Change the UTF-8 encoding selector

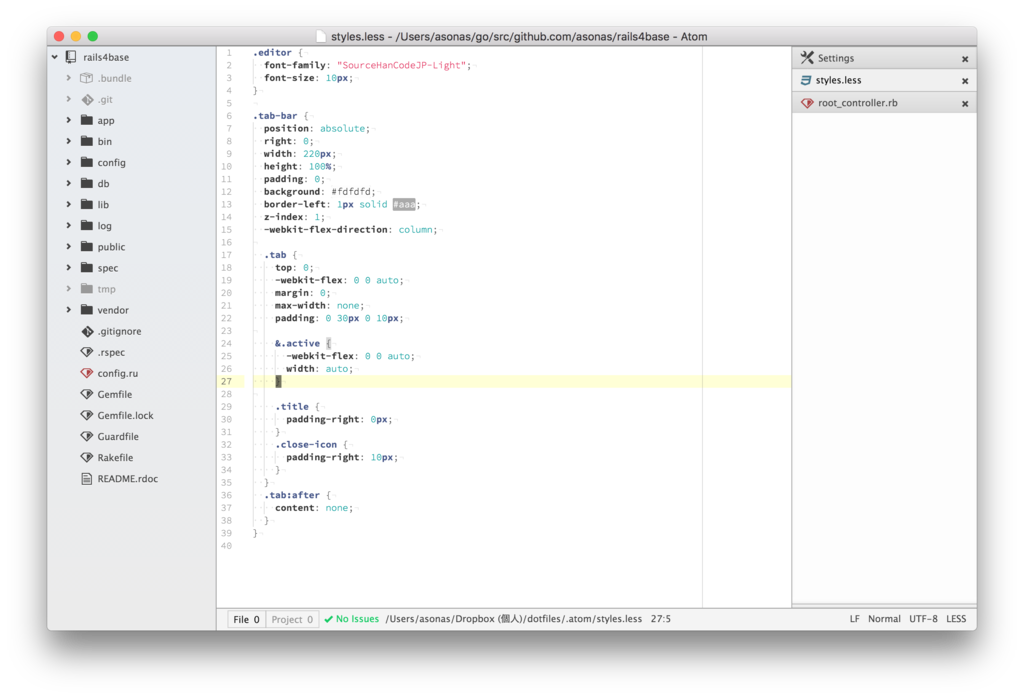923,619
